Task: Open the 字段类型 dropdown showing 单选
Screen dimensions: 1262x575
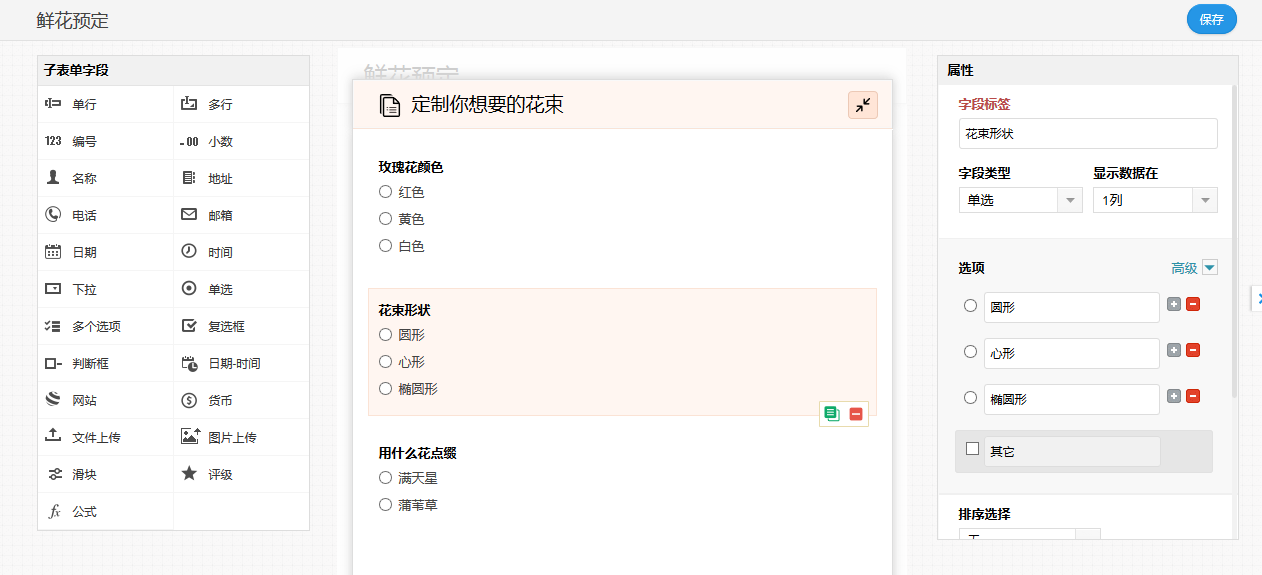Action: [x=1020, y=200]
